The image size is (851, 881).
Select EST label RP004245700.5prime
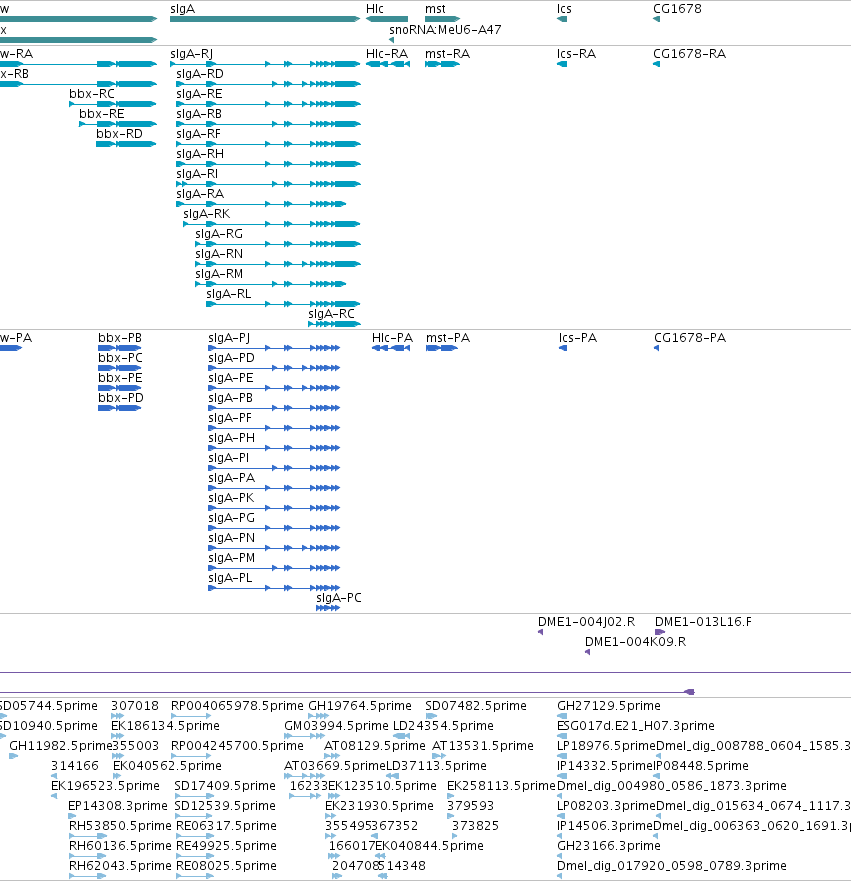pyautogui.click(x=237, y=746)
